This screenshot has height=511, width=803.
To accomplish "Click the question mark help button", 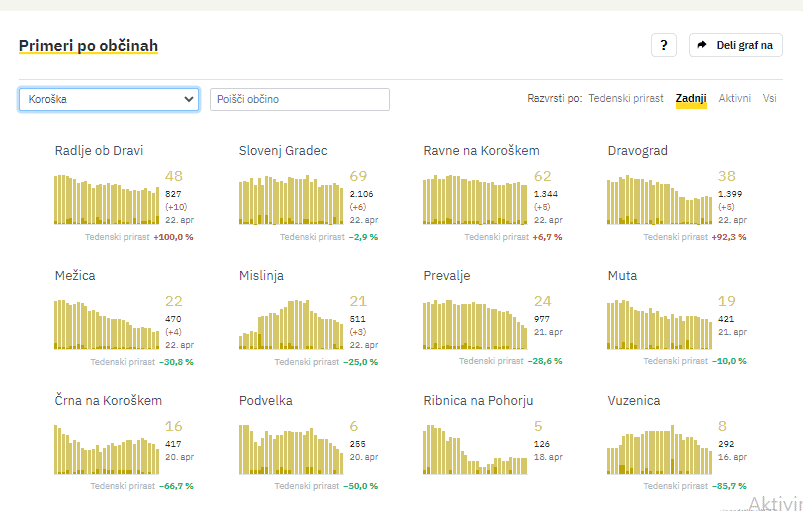I will (x=664, y=45).
